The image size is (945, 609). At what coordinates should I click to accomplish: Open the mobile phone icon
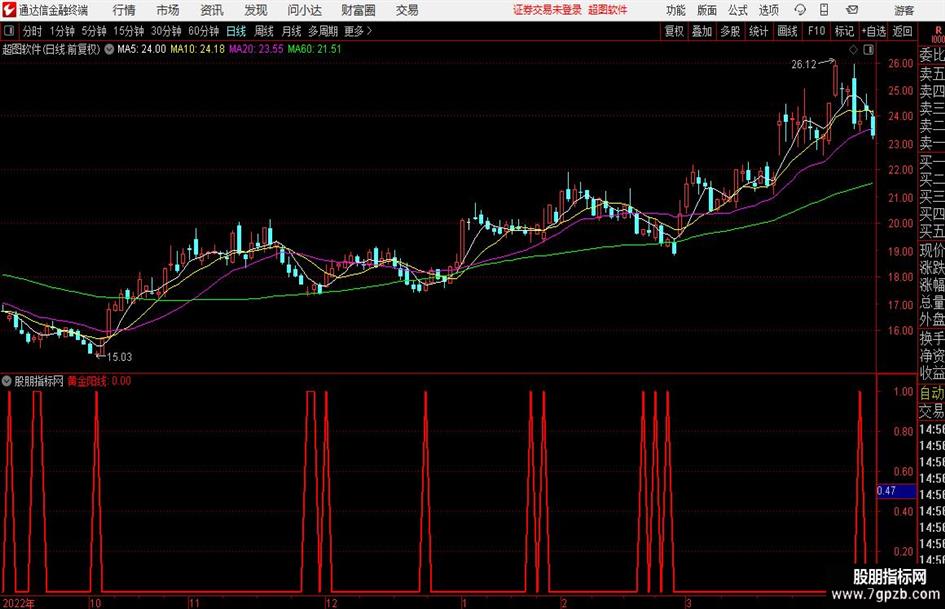(x=824, y=10)
